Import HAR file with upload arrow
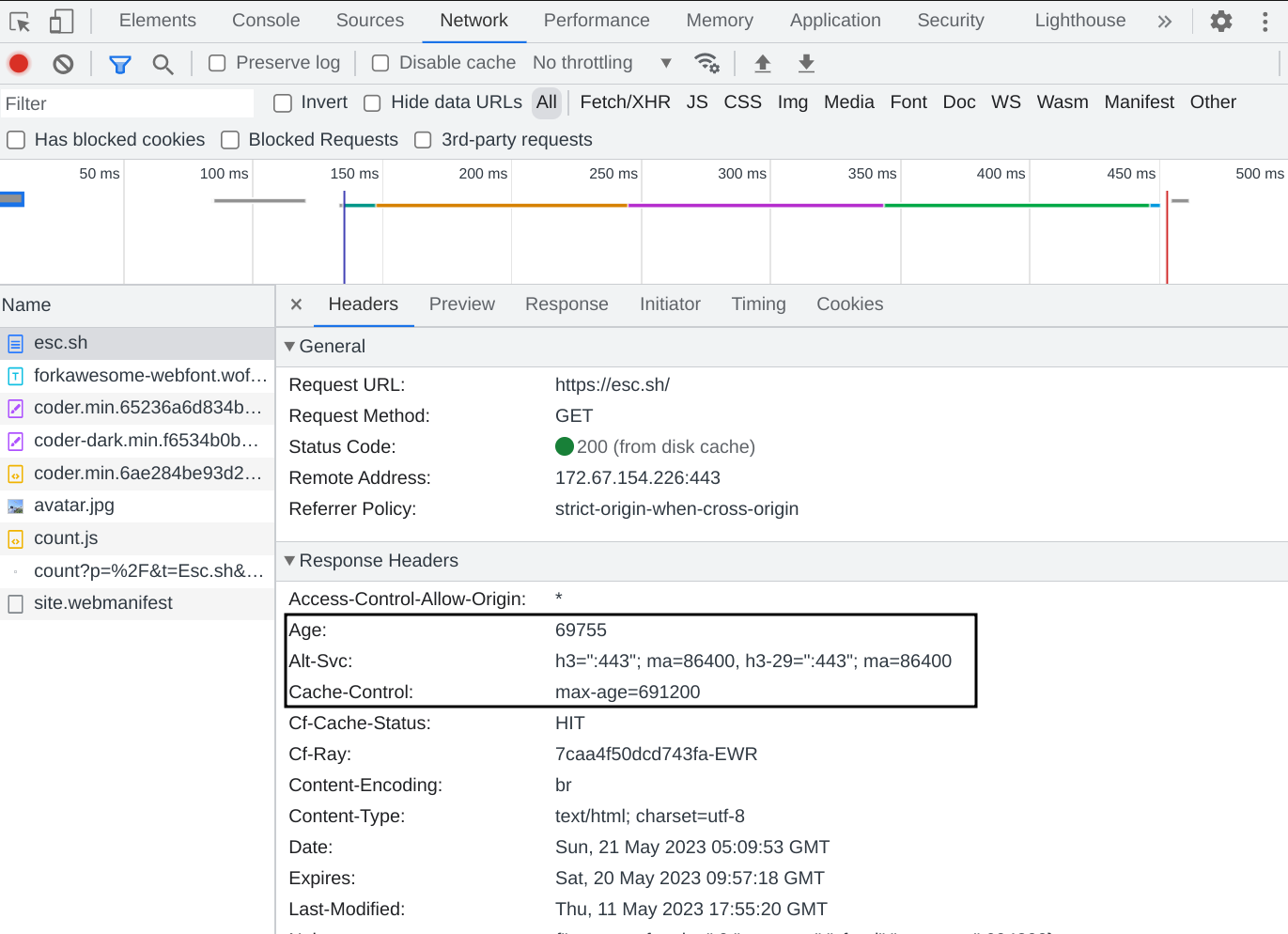 pos(763,63)
